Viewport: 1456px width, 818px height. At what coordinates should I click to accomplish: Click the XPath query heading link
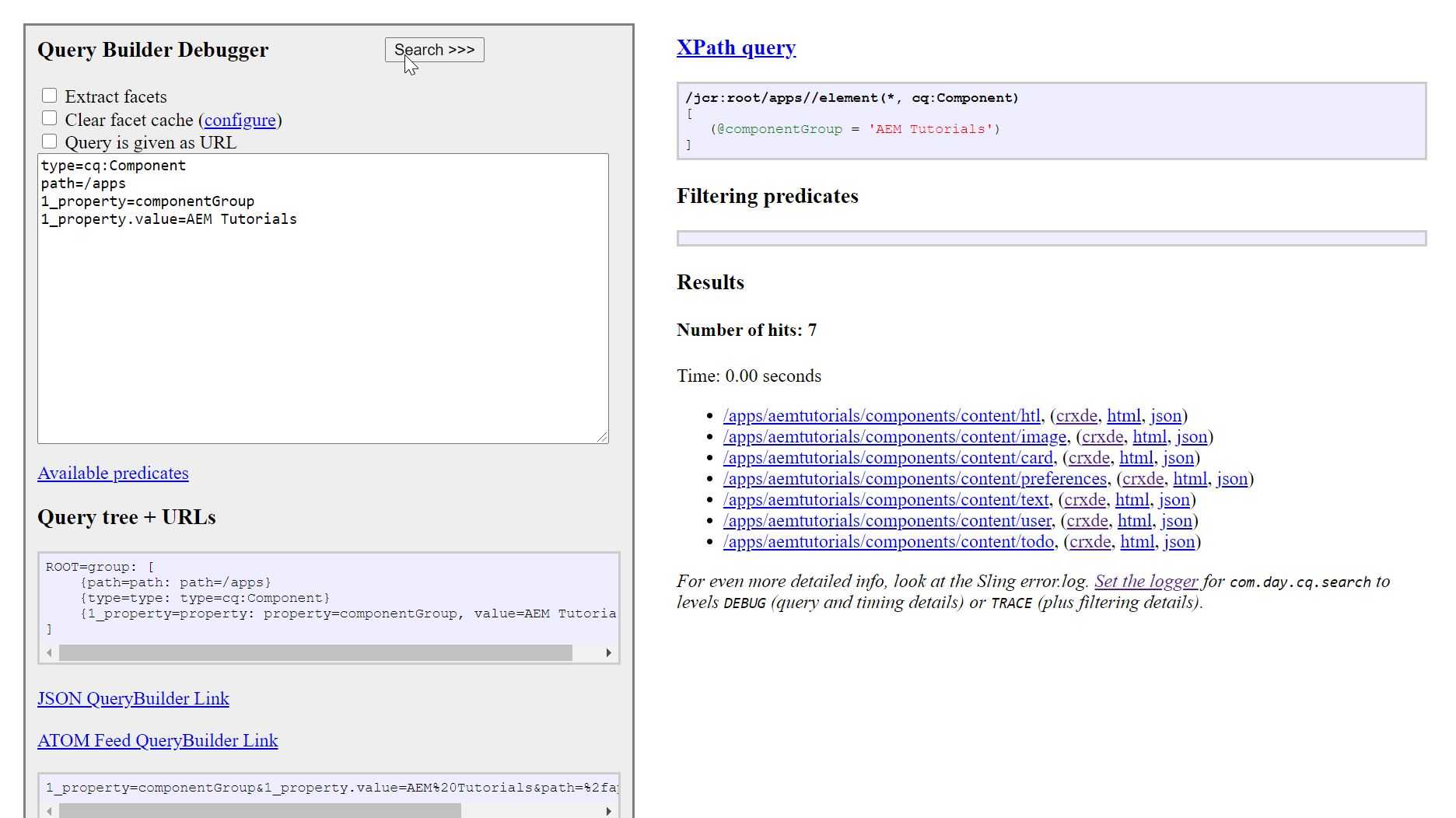(x=736, y=47)
